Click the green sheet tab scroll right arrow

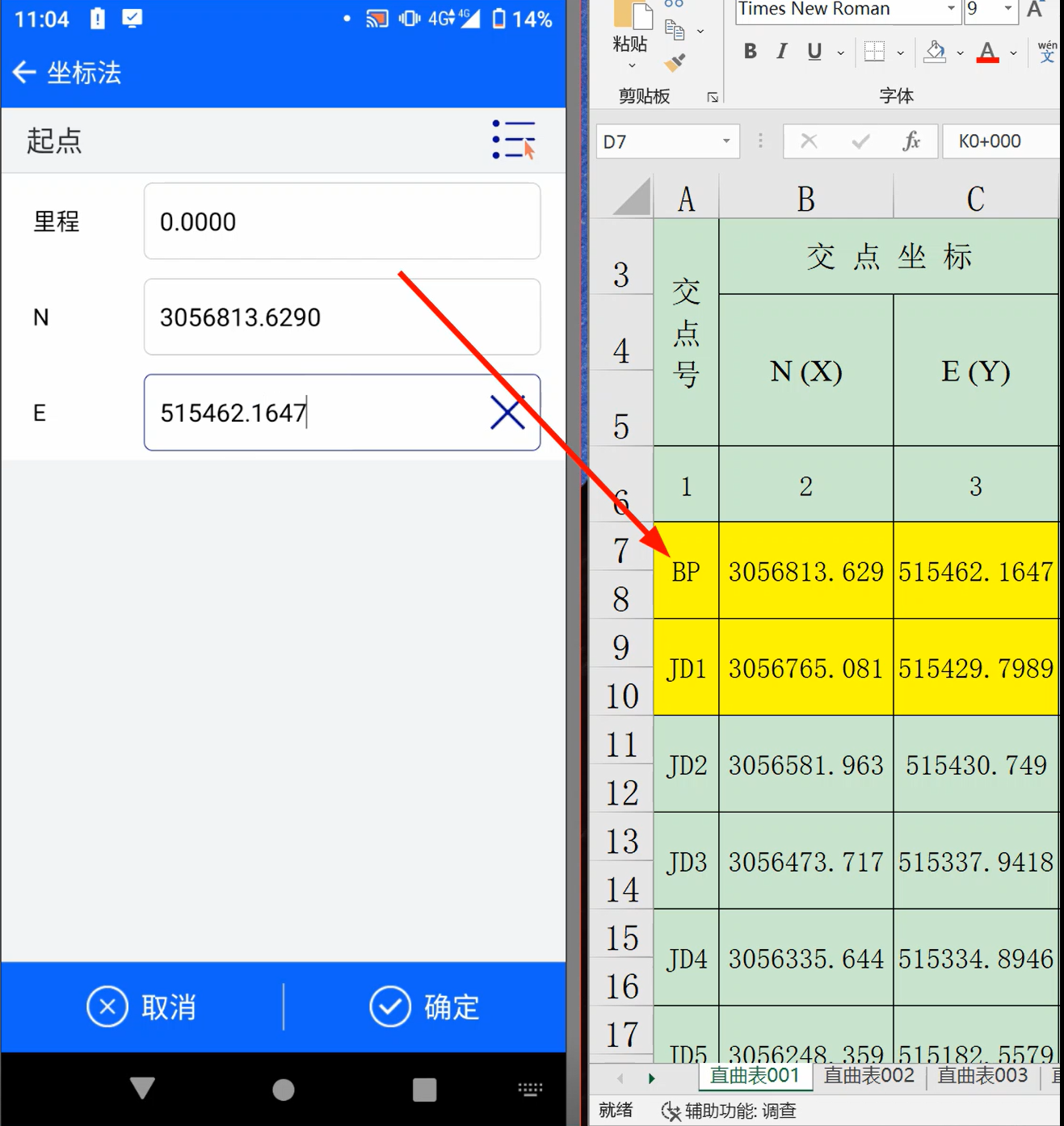tap(651, 1078)
